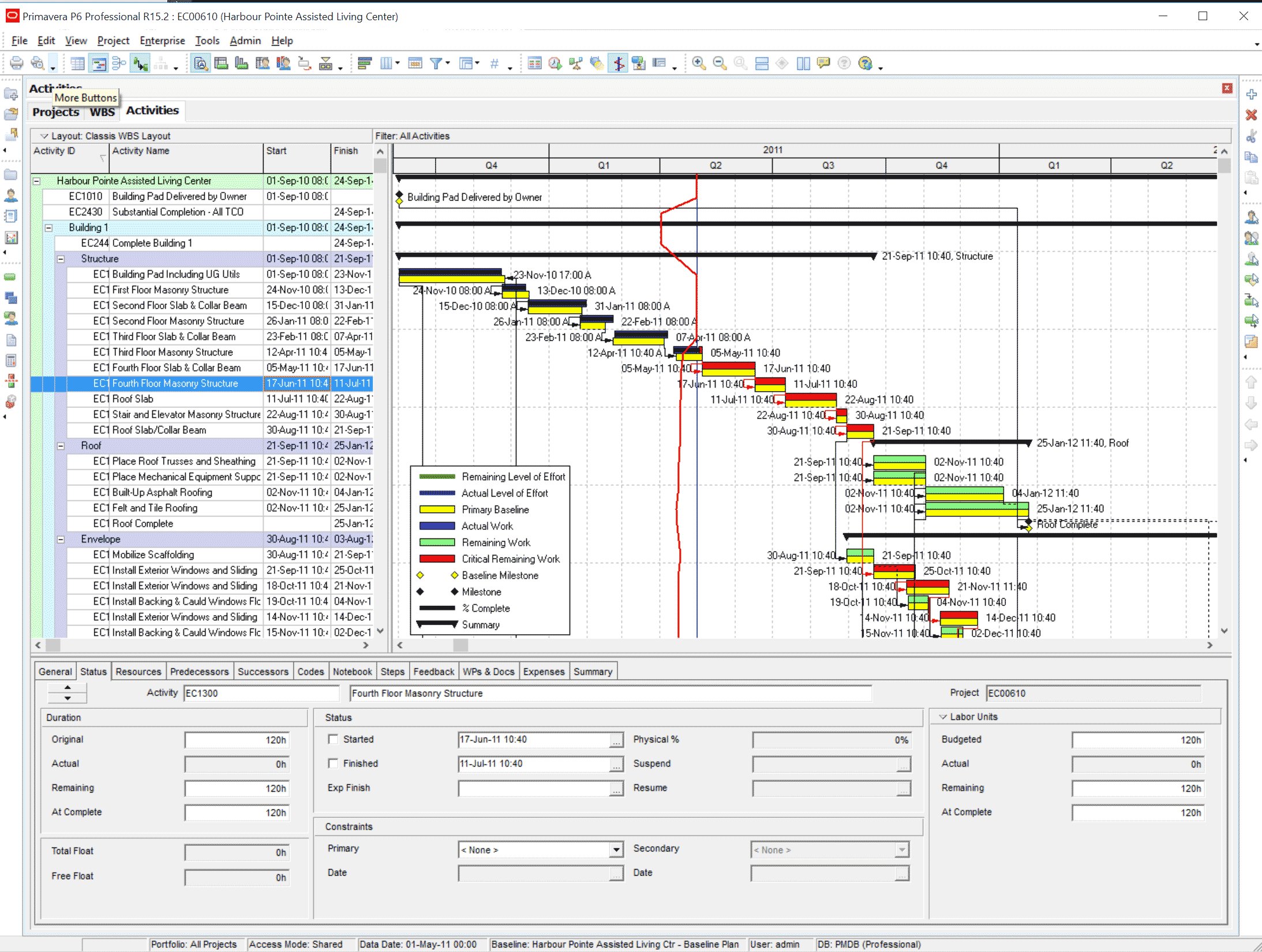Switch to the Predecessors tab

[x=199, y=672]
